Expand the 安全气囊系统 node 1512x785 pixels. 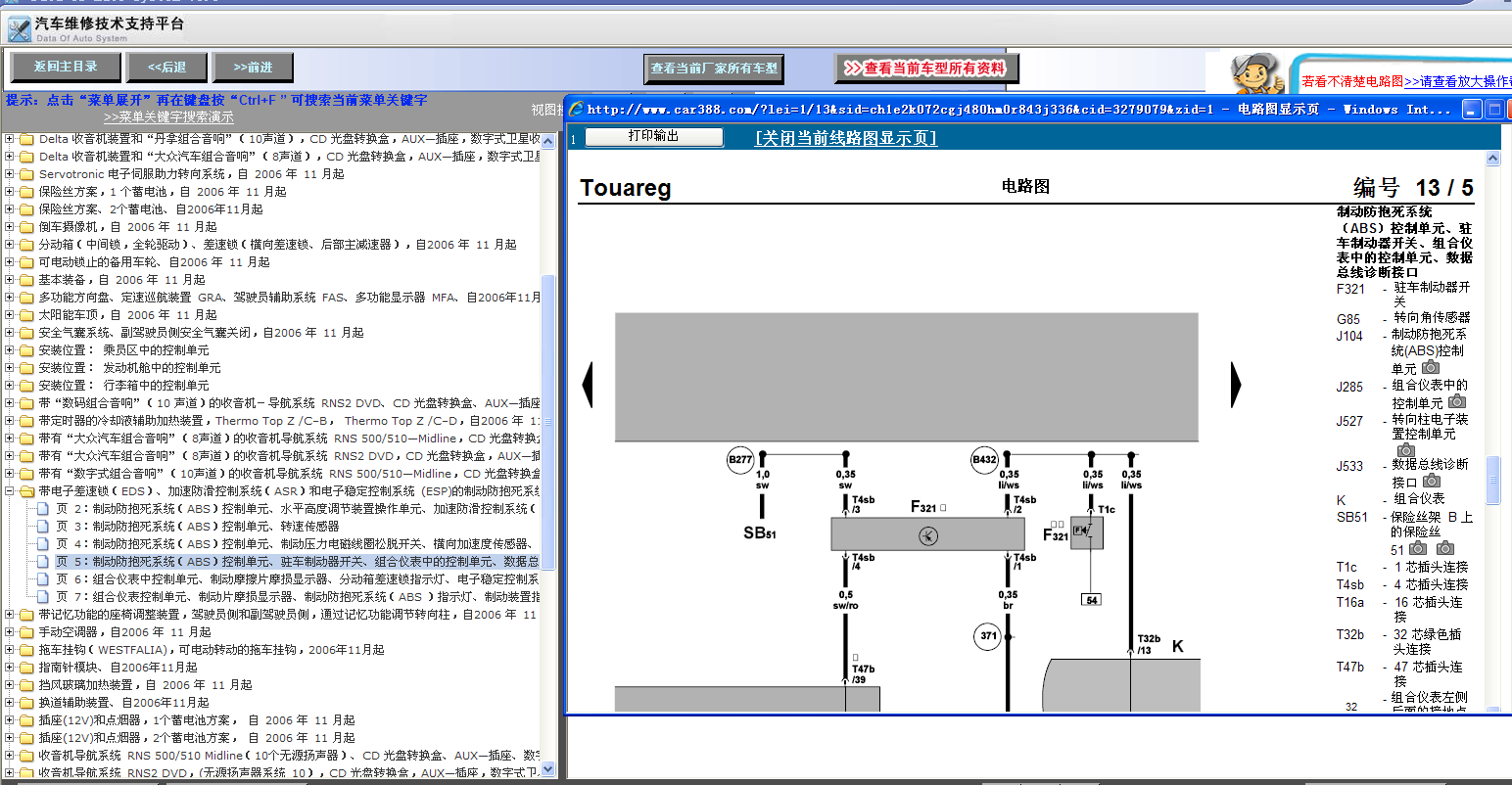pyautogui.click(x=9, y=333)
